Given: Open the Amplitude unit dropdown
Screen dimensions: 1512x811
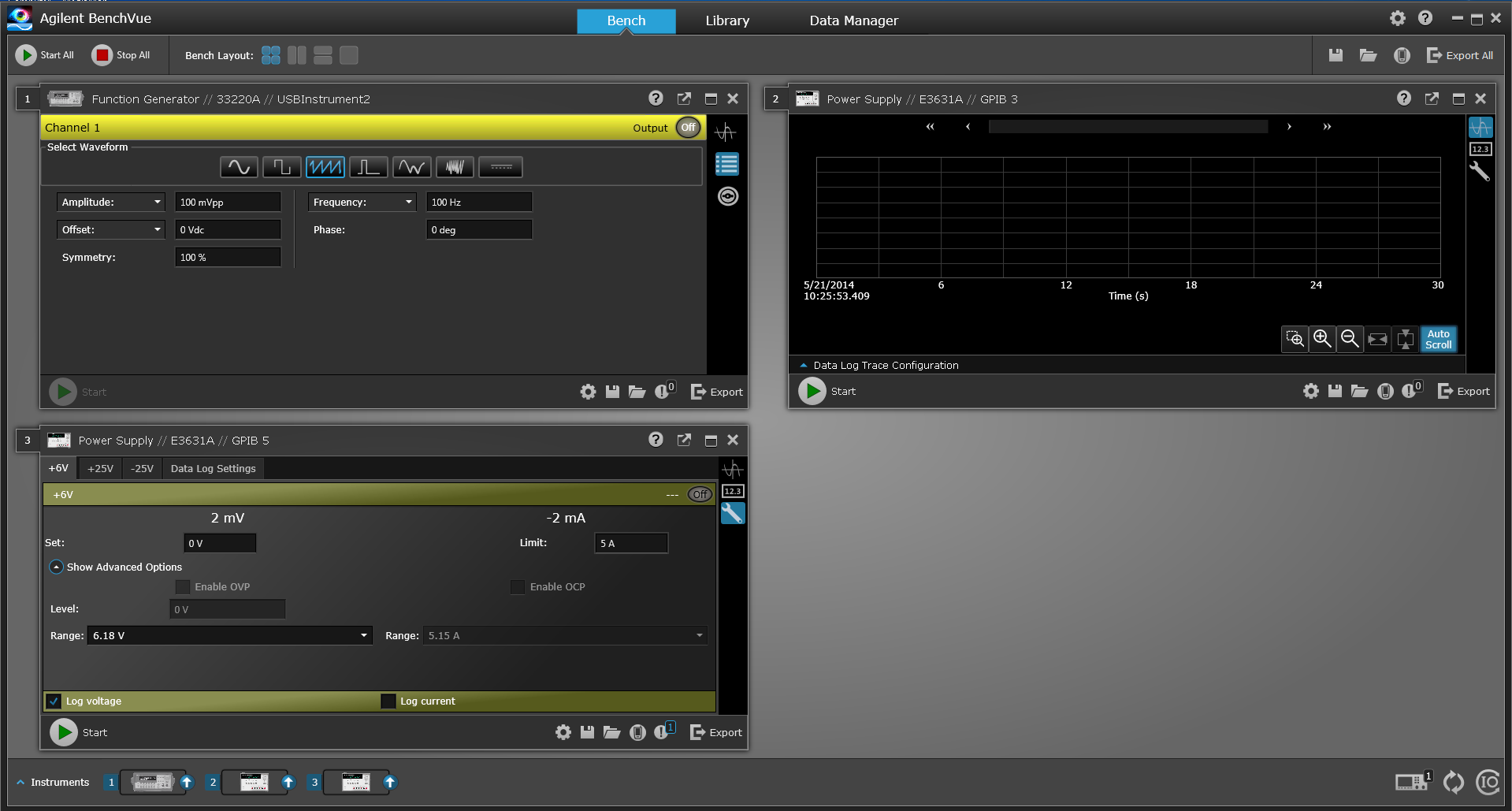Looking at the screenshot, I should [x=110, y=202].
